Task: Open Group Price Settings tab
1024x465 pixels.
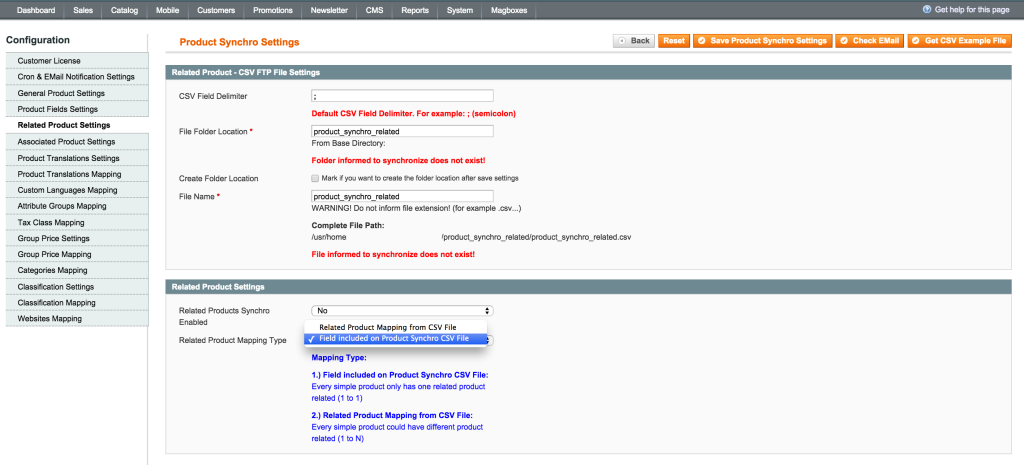Action: [77, 238]
